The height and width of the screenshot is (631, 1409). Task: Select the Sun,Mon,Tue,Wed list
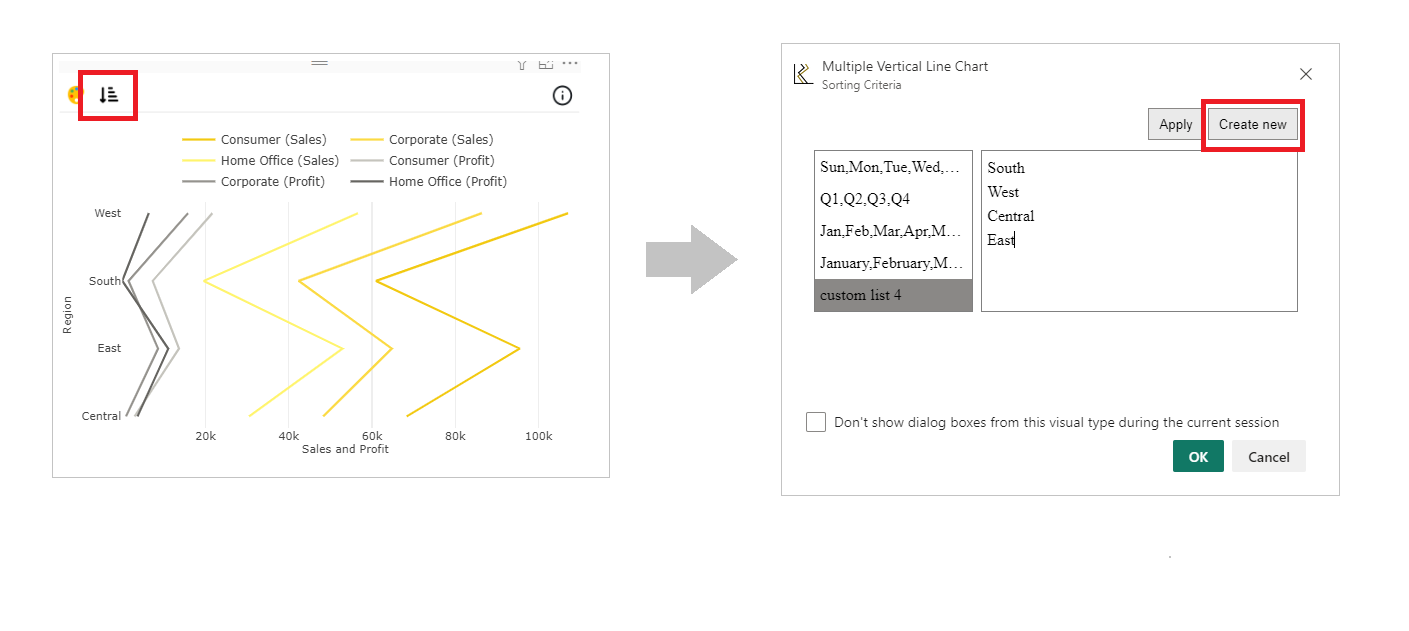click(893, 167)
